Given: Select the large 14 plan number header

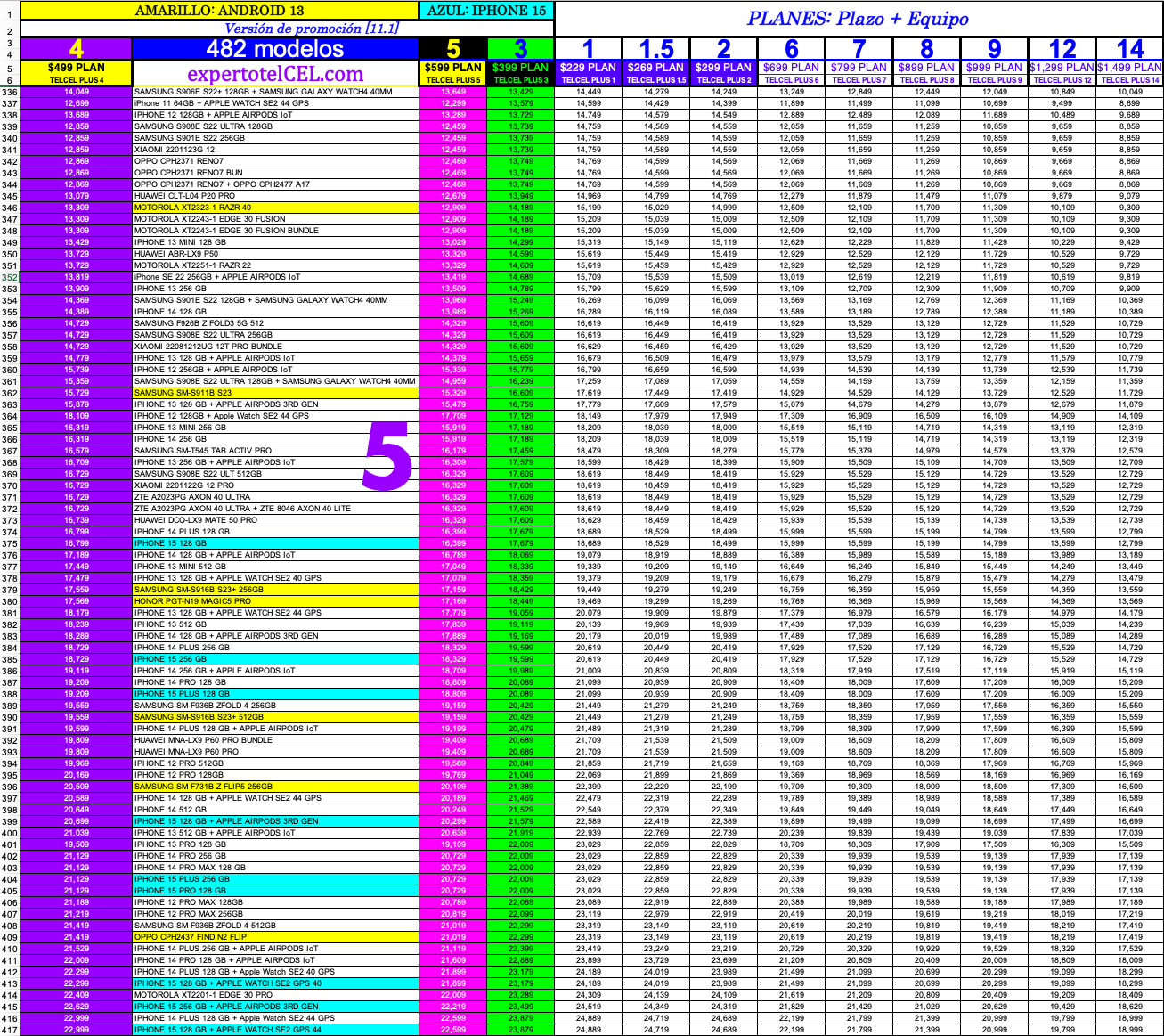Looking at the screenshot, I should (1130, 49).
